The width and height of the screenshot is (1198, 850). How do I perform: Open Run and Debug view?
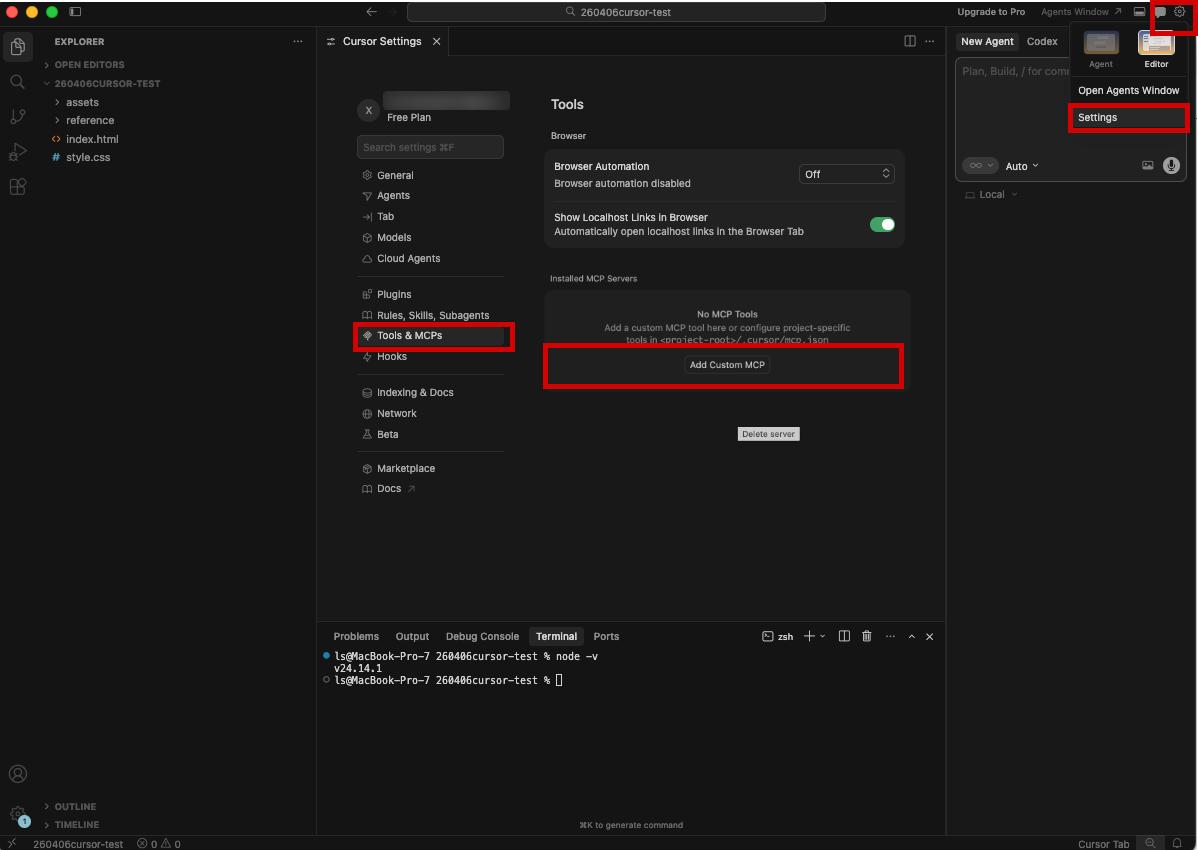click(x=18, y=151)
